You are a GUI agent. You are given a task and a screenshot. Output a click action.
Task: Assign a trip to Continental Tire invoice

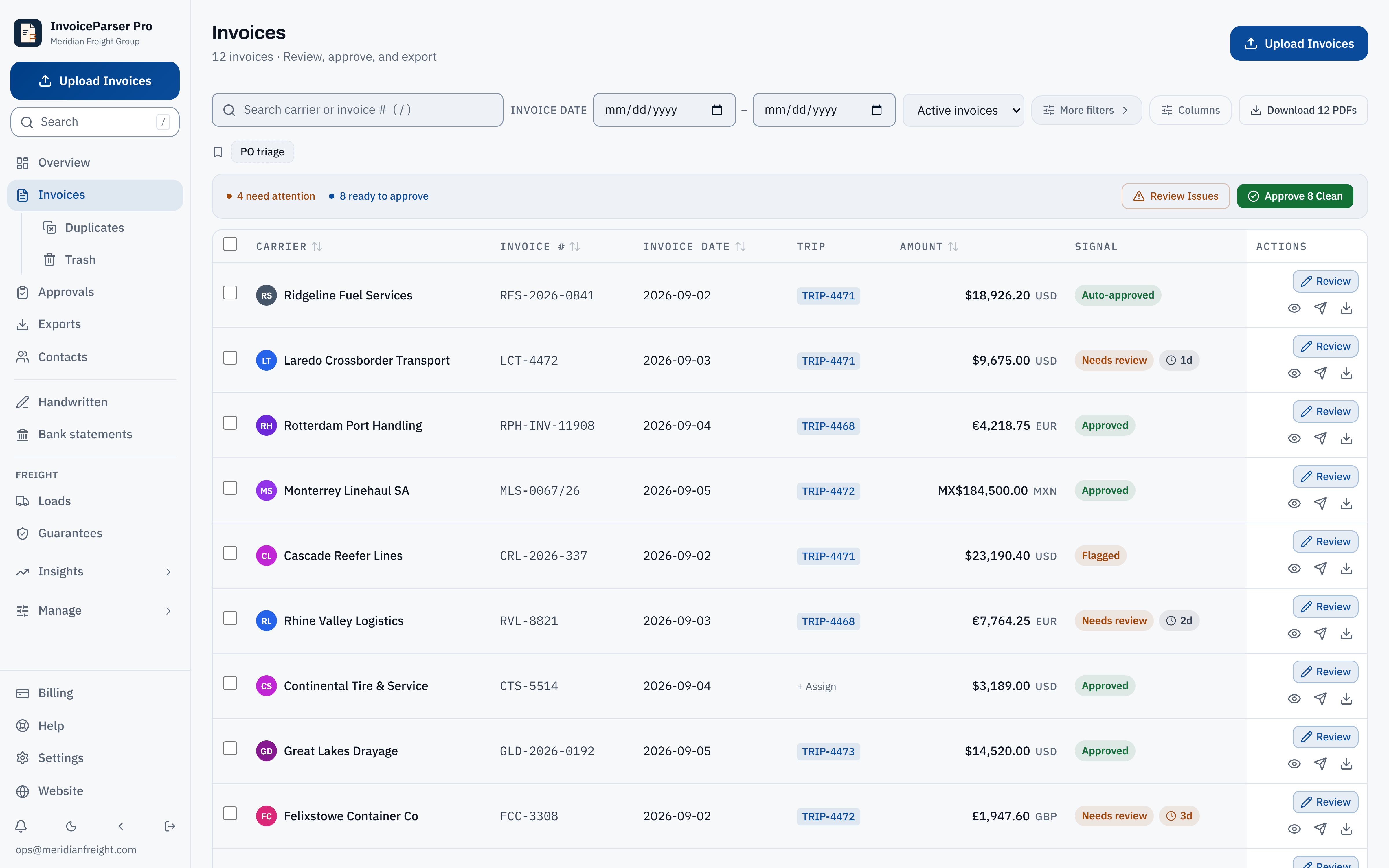pyautogui.click(x=816, y=687)
